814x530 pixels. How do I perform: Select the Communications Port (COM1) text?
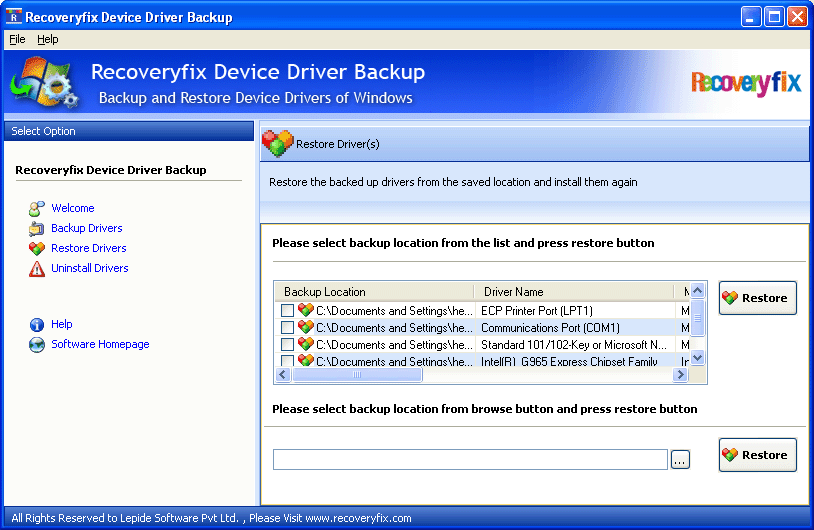[x=550, y=328]
